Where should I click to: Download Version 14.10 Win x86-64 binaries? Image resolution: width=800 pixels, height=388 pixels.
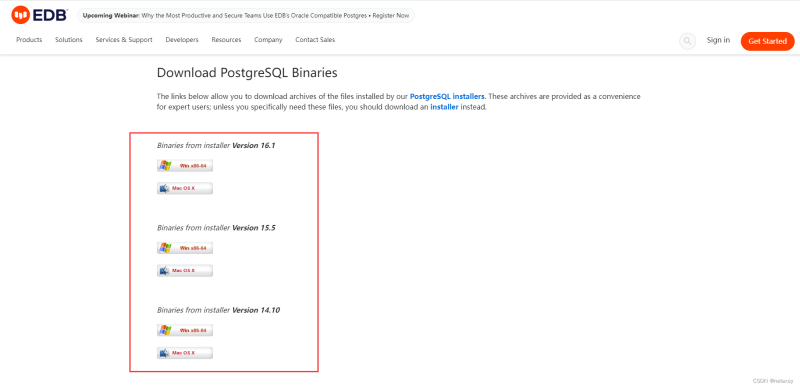pos(185,330)
